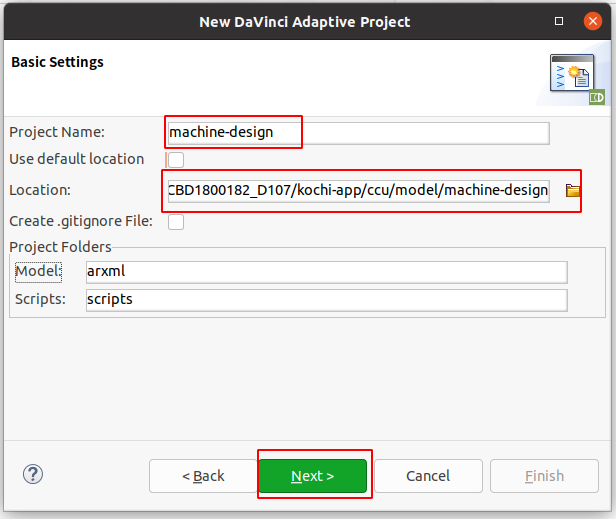
Task: Click the Basic Settings heading
Action: pyautogui.click(x=57, y=62)
